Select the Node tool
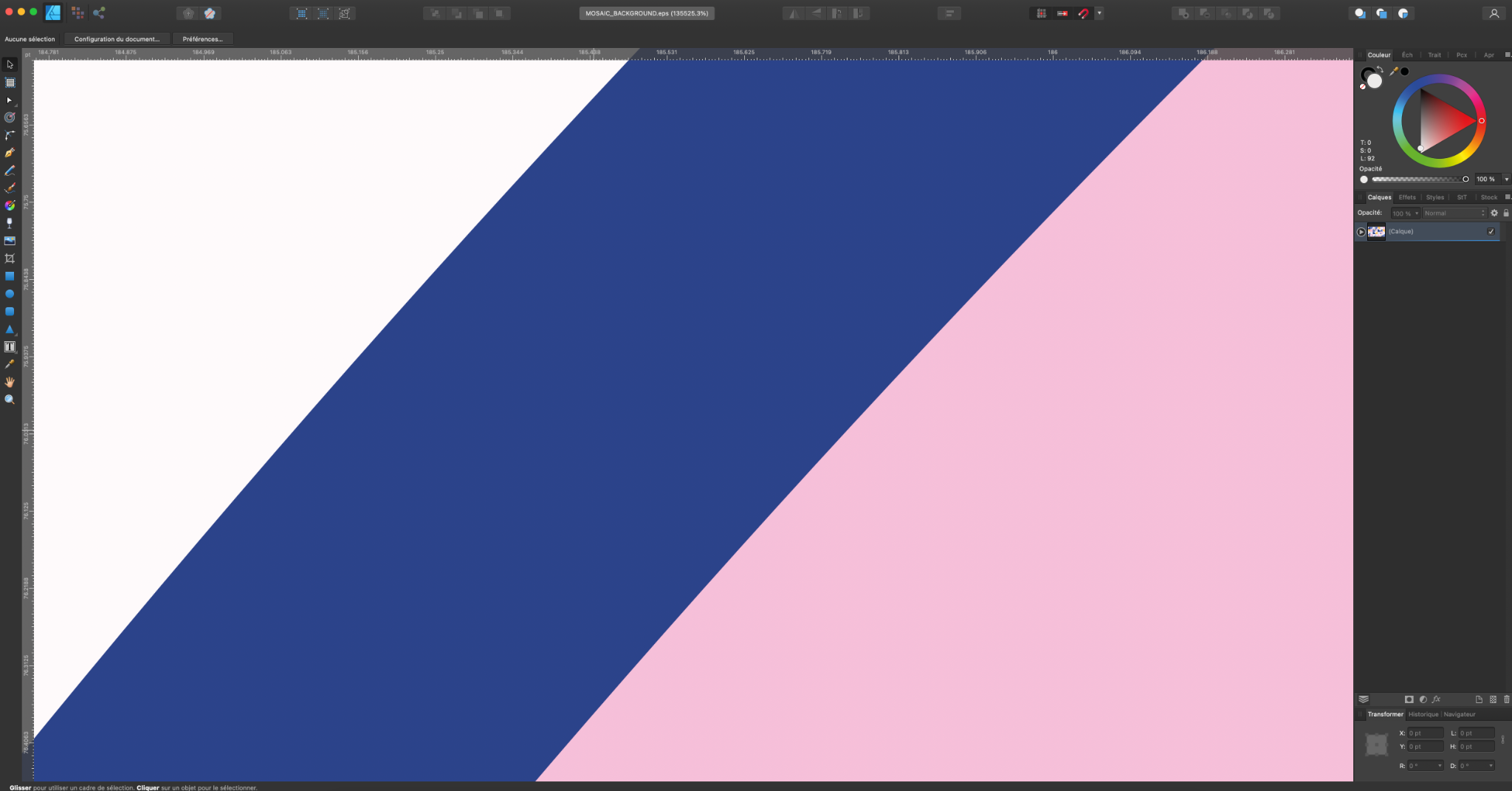Image resolution: width=1512 pixels, height=791 pixels. pos(10,100)
